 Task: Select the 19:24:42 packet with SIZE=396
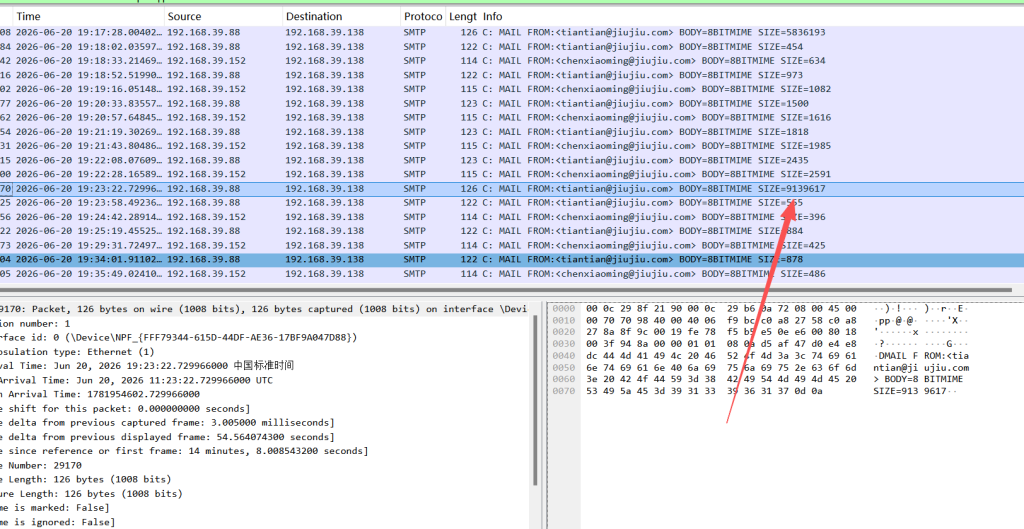(512, 217)
